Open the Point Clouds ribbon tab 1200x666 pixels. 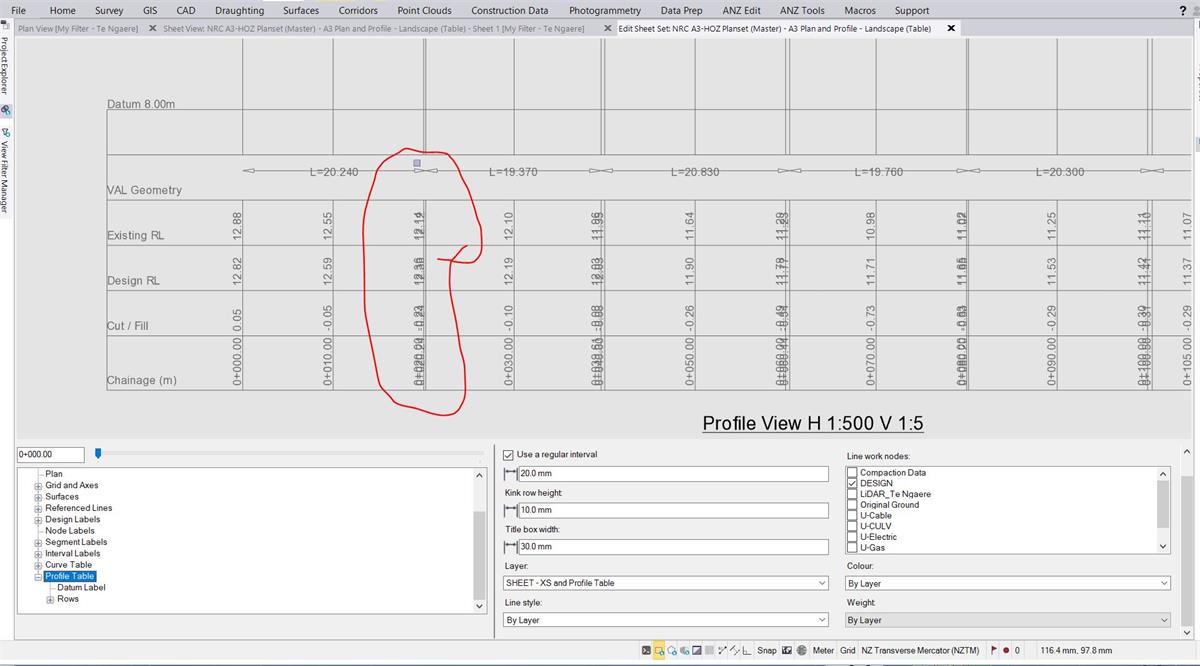424,10
